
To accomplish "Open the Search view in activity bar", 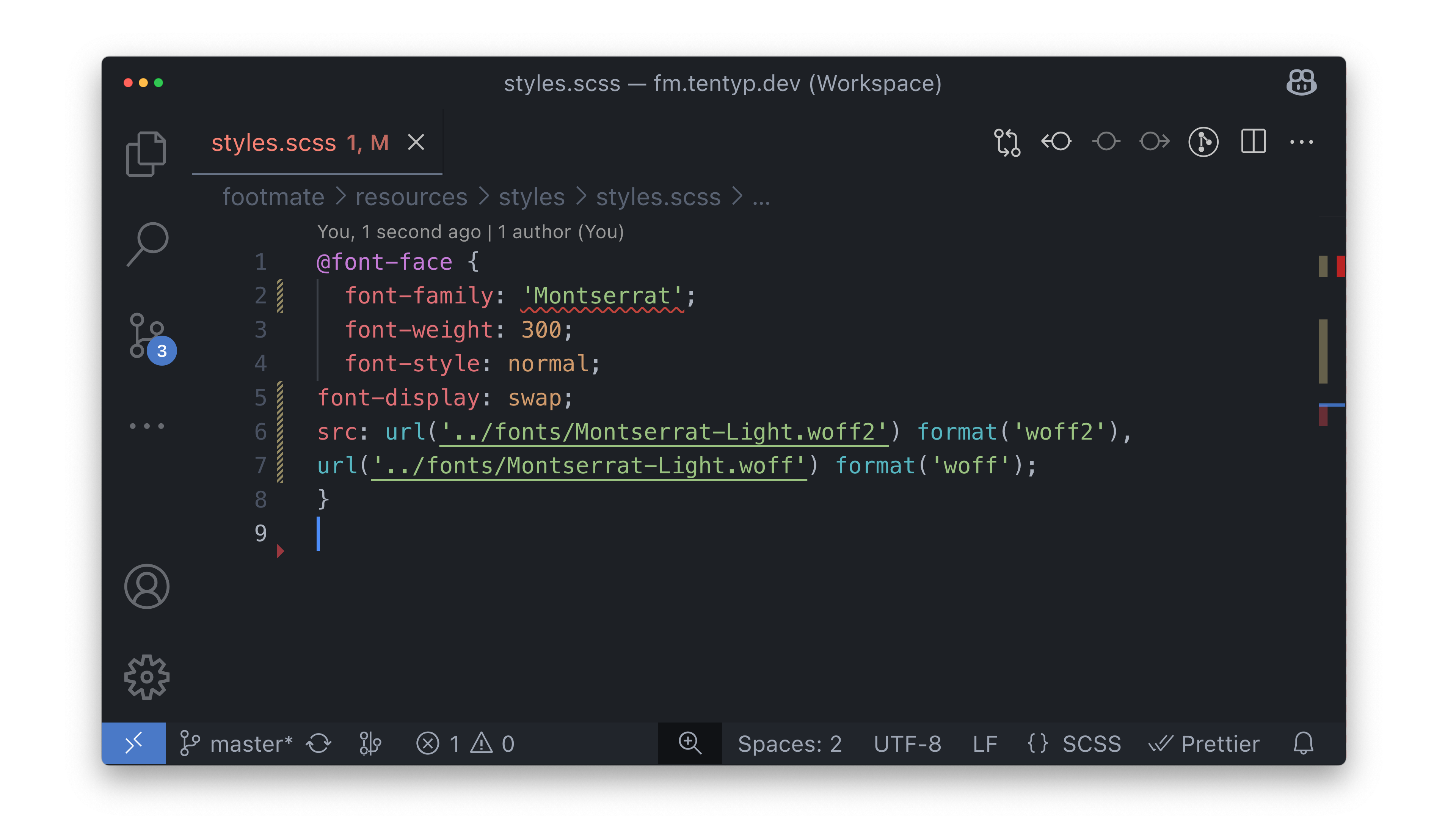I will pos(147,244).
